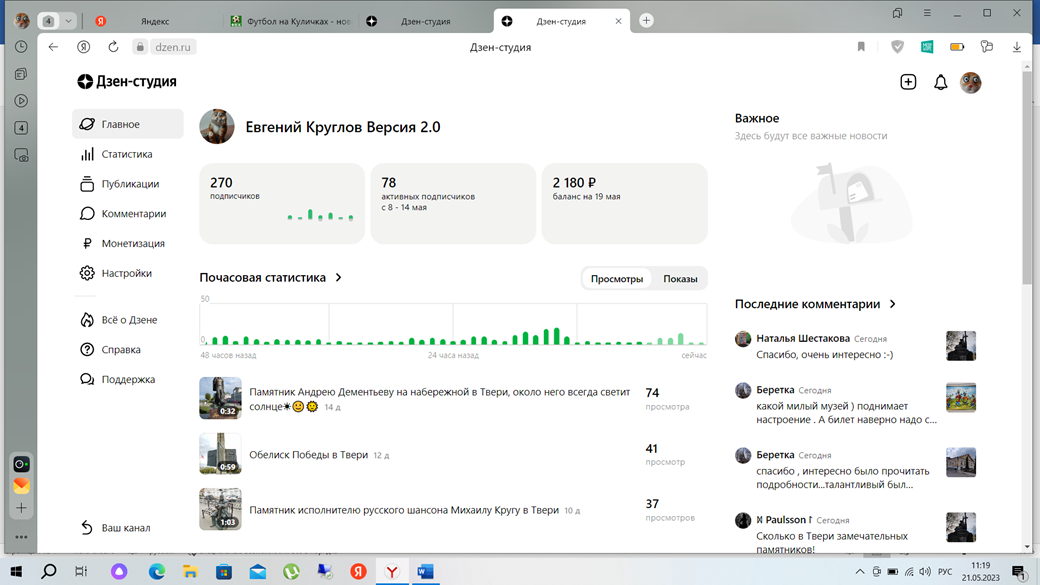Click the Ваш канал back arrow icon
Screen dimensions: 1040x585
click(x=87, y=527)
